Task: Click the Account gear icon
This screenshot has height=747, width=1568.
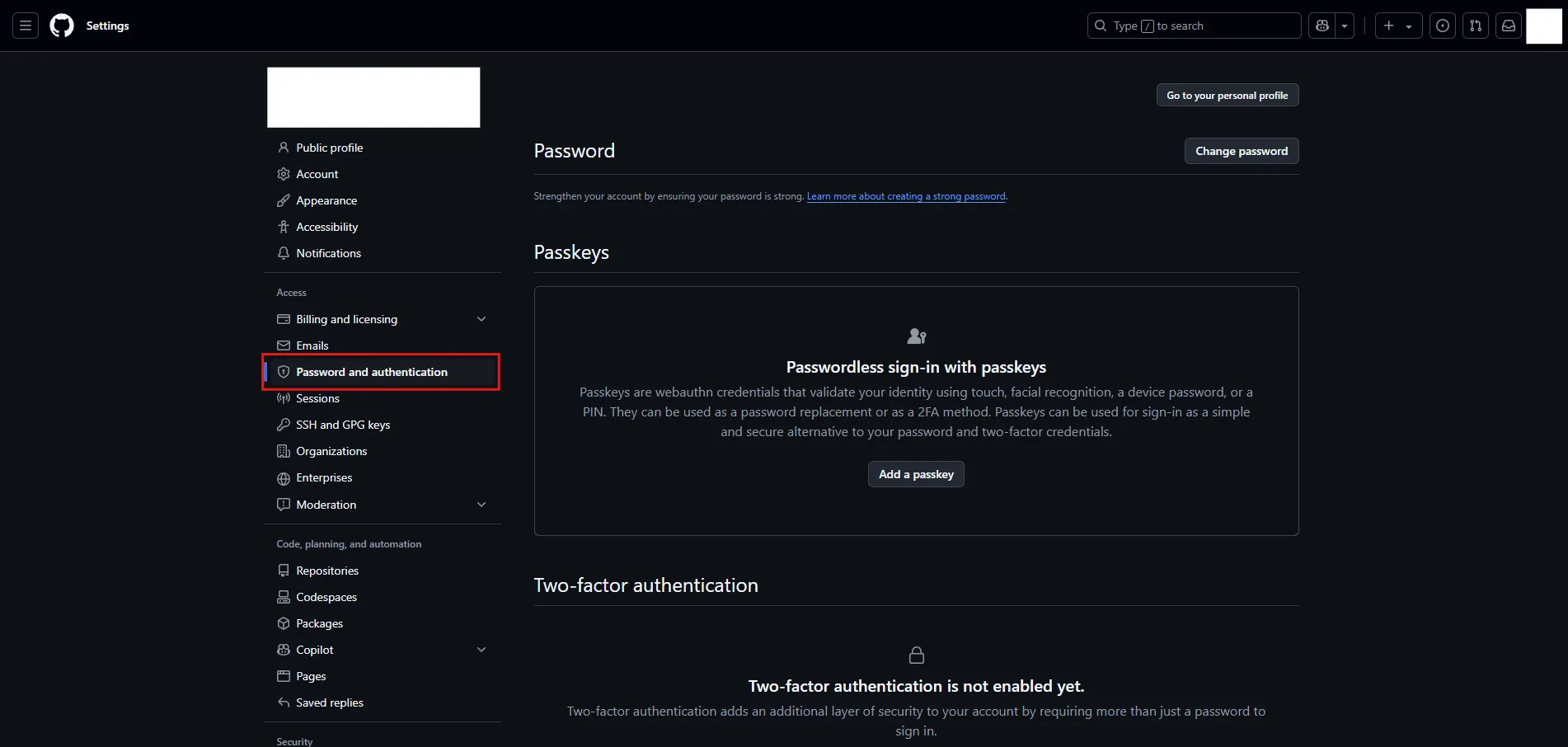Action: pos(284,174)
